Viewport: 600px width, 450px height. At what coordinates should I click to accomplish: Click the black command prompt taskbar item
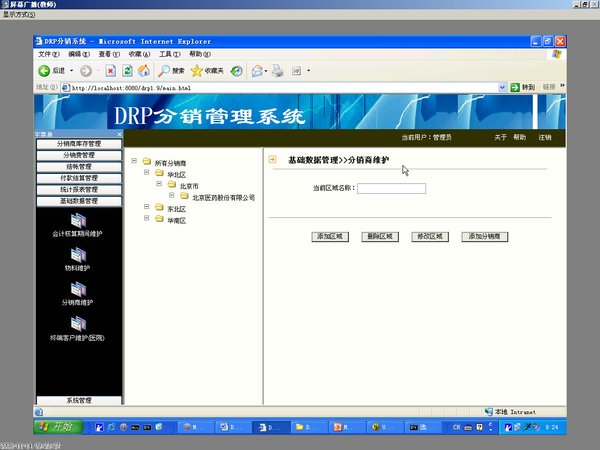(x=421, y=427)
